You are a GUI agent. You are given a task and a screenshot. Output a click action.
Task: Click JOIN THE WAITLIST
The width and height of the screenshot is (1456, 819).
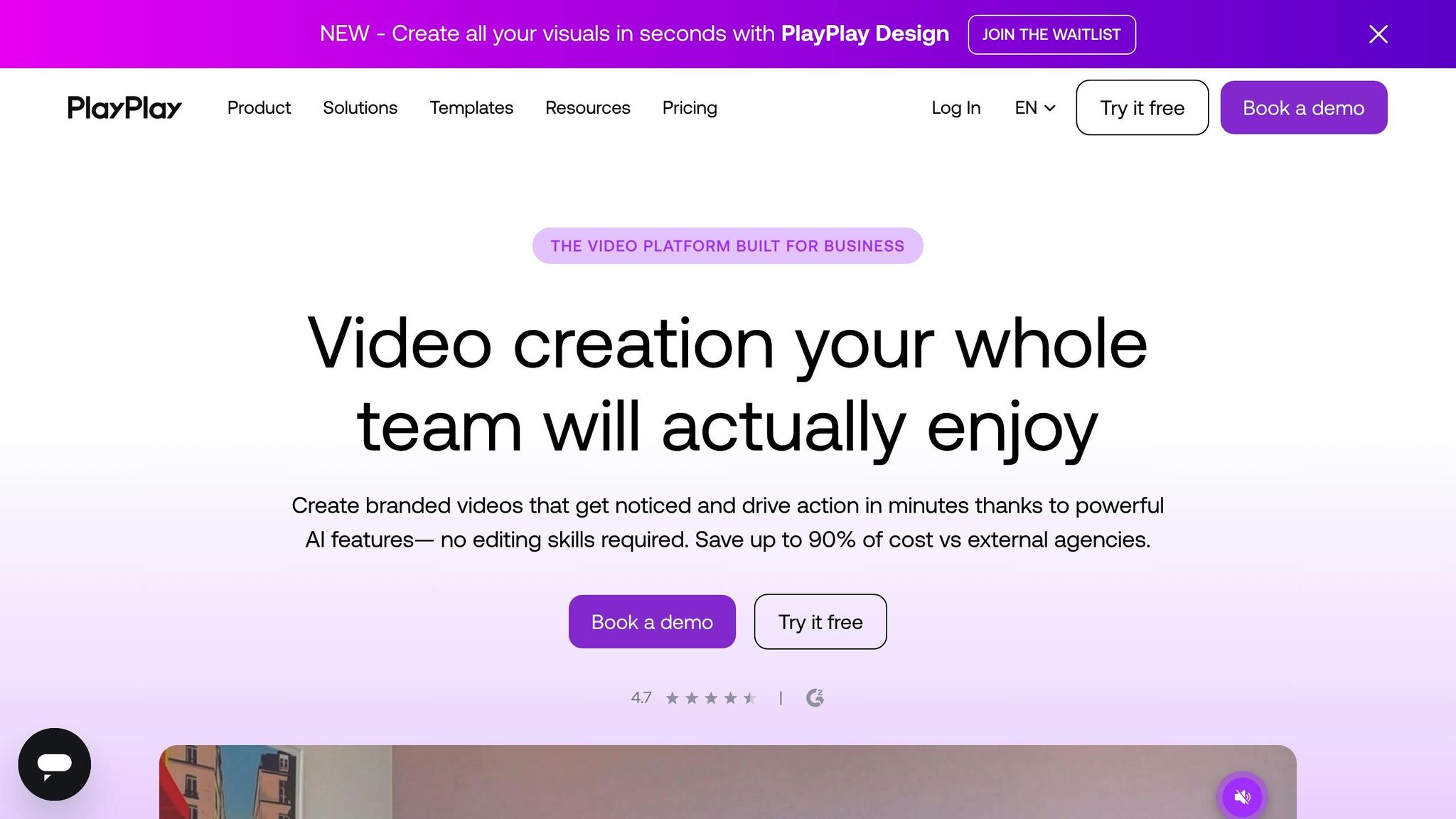1051,33
